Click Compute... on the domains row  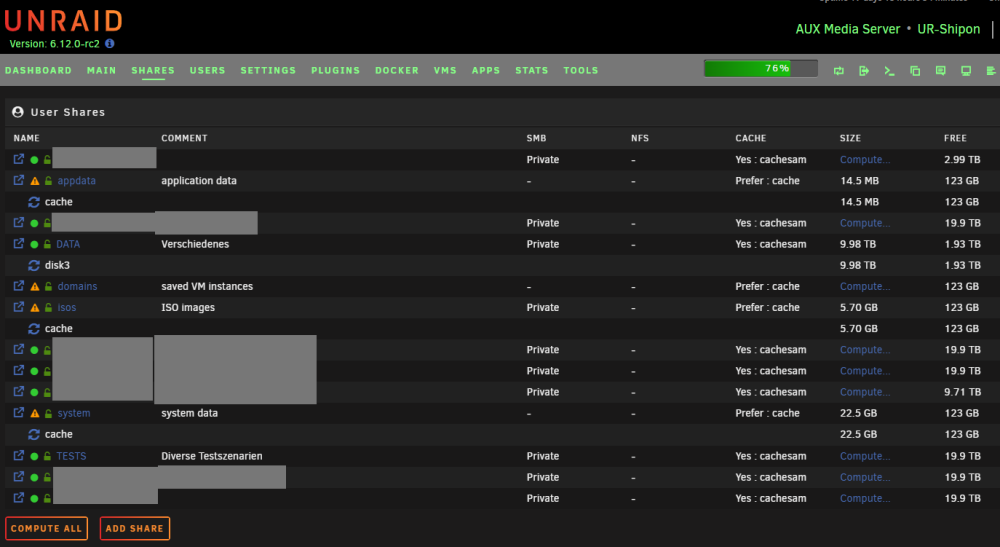865,286
